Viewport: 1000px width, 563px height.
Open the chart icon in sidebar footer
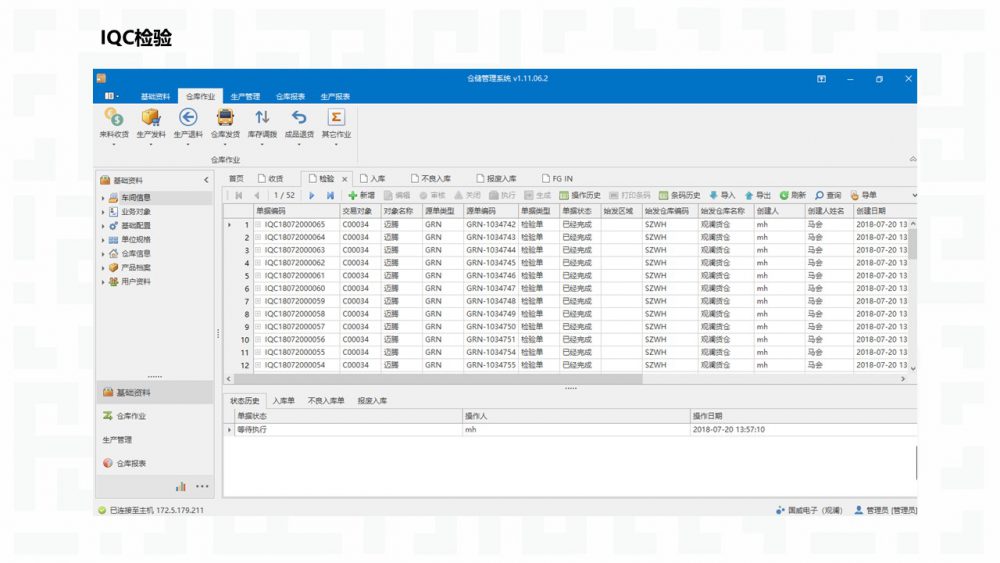[181, 486]
